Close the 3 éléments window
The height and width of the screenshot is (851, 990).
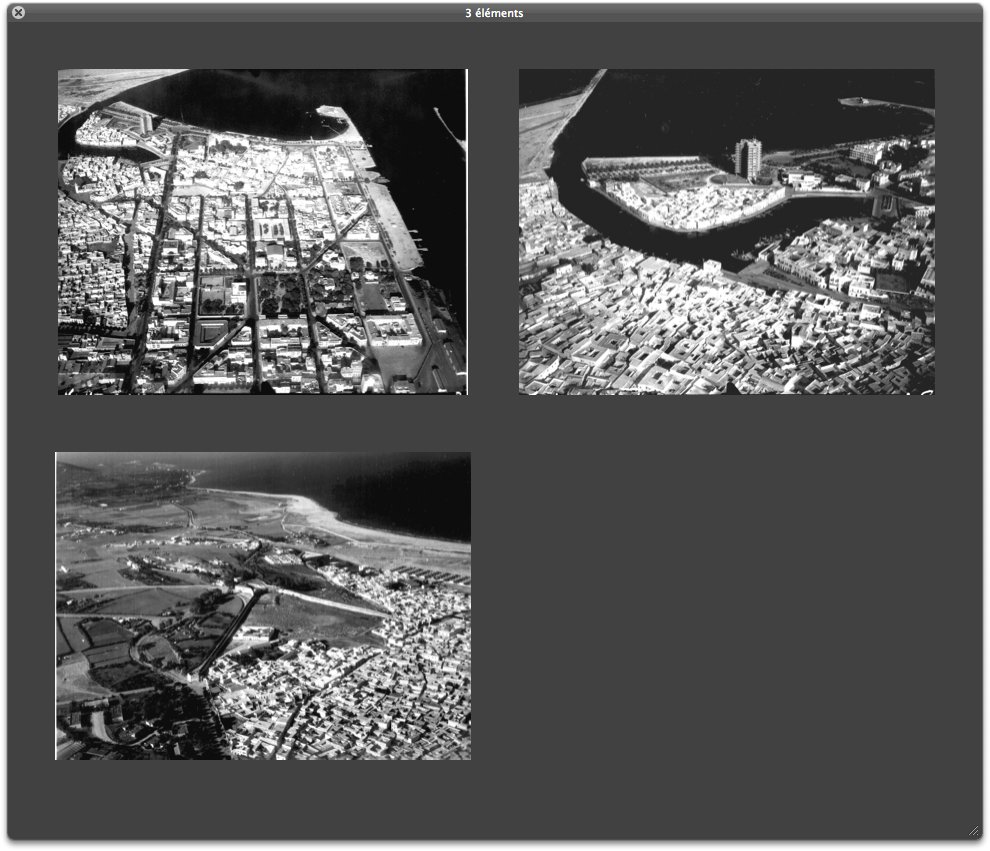click(18, 12)
